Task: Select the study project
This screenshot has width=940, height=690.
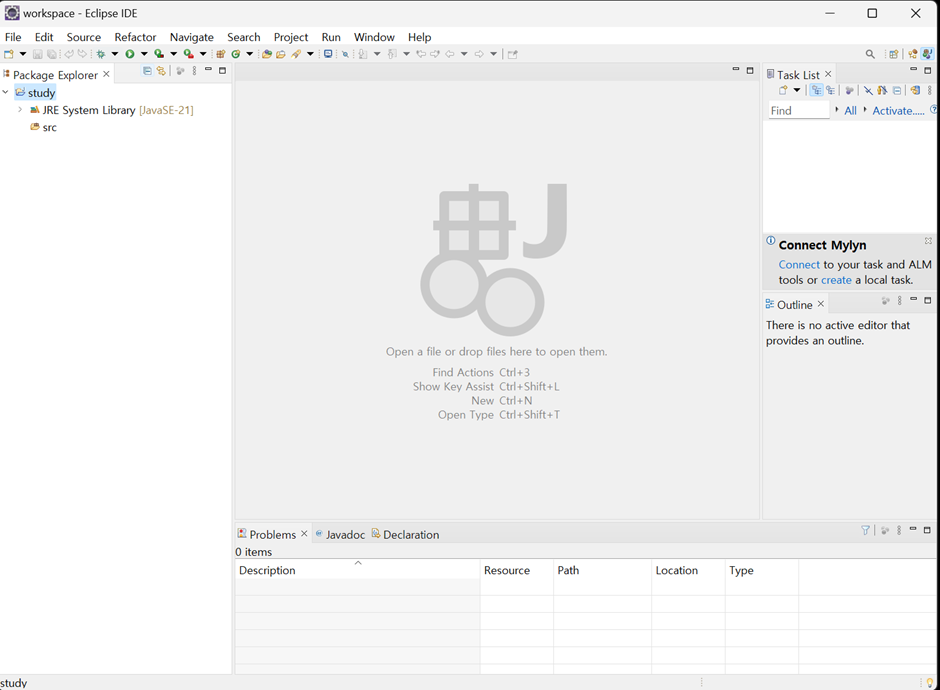Action: pyautogui.click(x=35, y=92)
